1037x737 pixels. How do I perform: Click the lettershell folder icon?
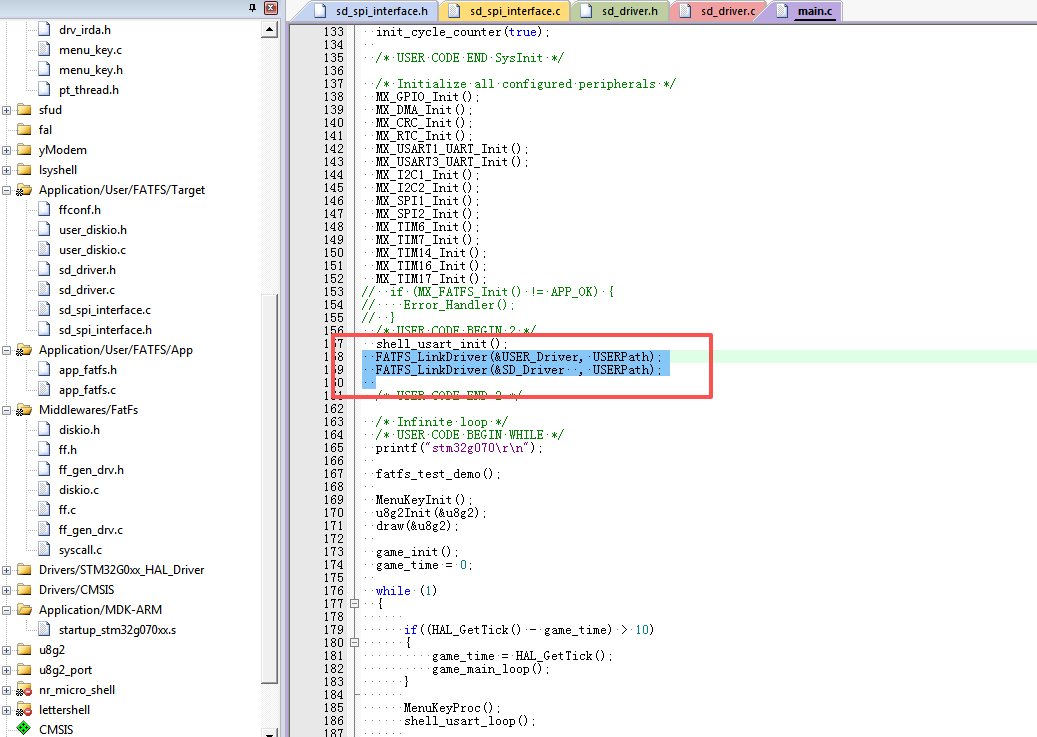coord(24,709)
